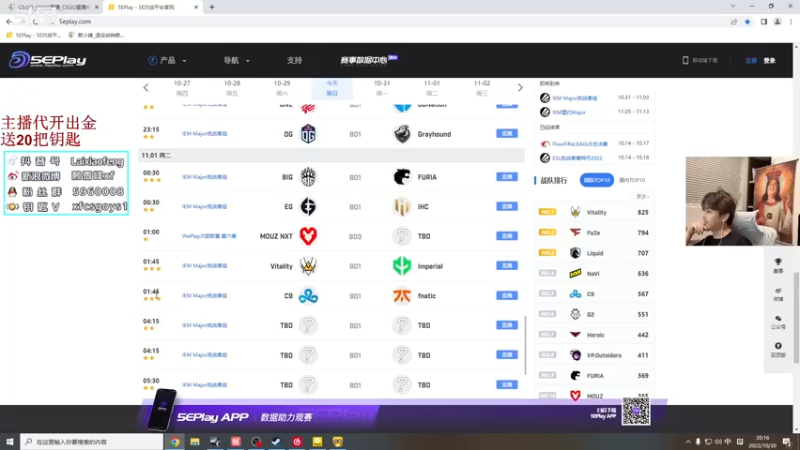
Task: Click blue button on EG vs IHC row
Action: 507,206
